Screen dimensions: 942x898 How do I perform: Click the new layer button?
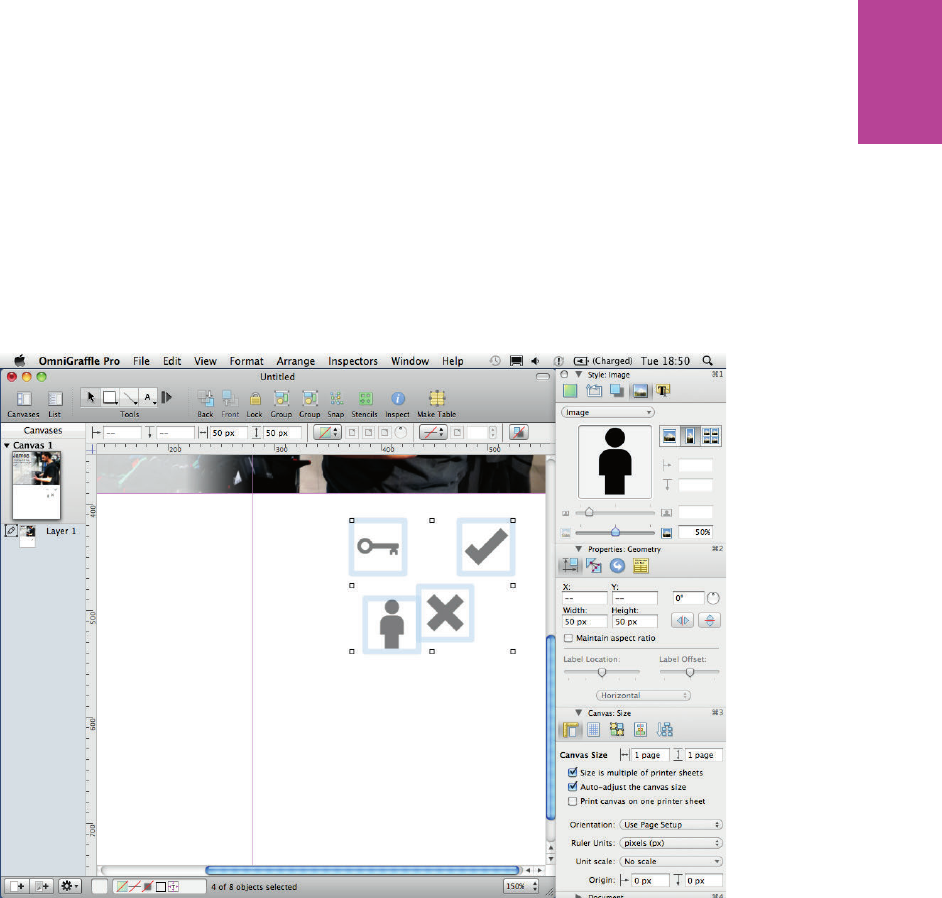(x=42, y=886)
